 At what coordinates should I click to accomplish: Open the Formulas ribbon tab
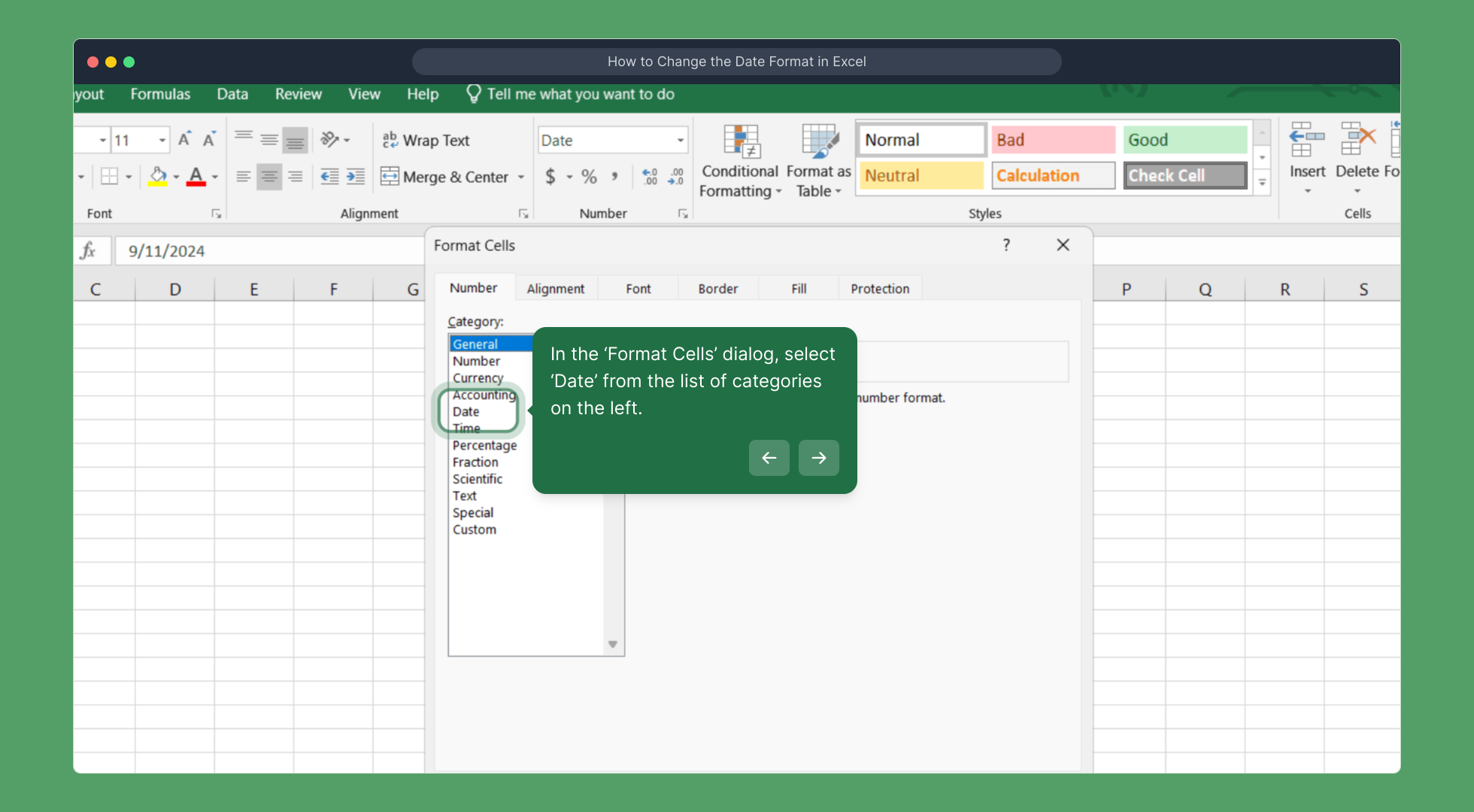pos(160,94)
